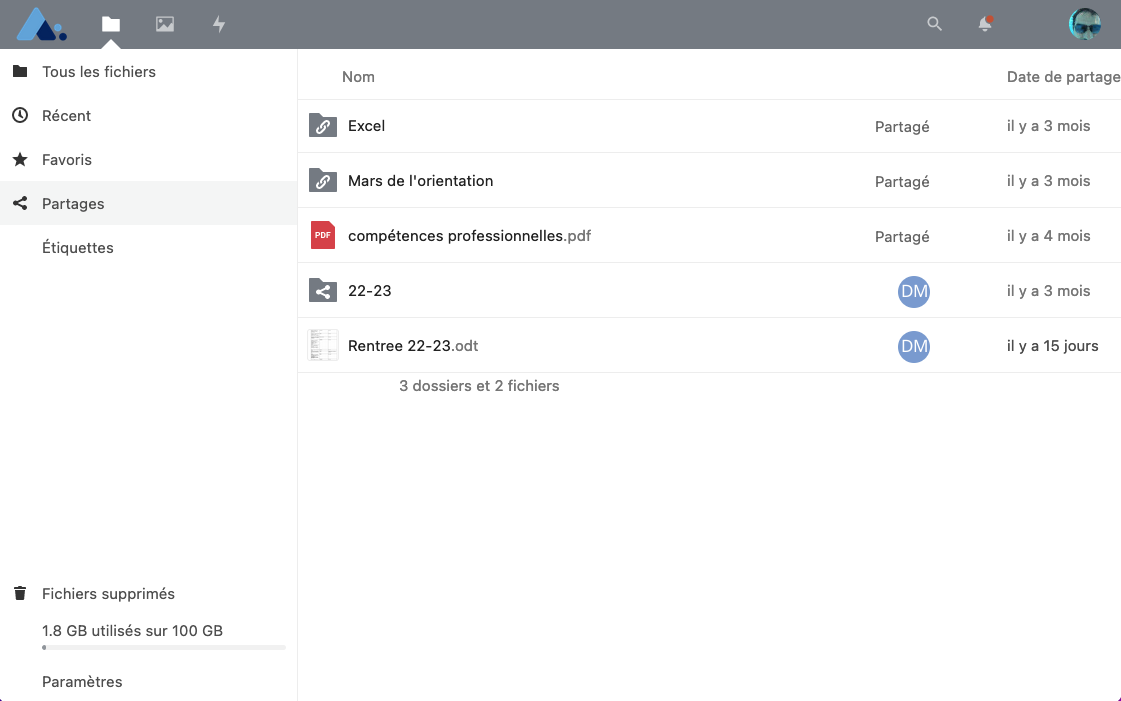The width and height of the screenshot is (1121, 701).
Task: Open the search magnifier icon
Action: pyautogui.click(x=934, y=24)
